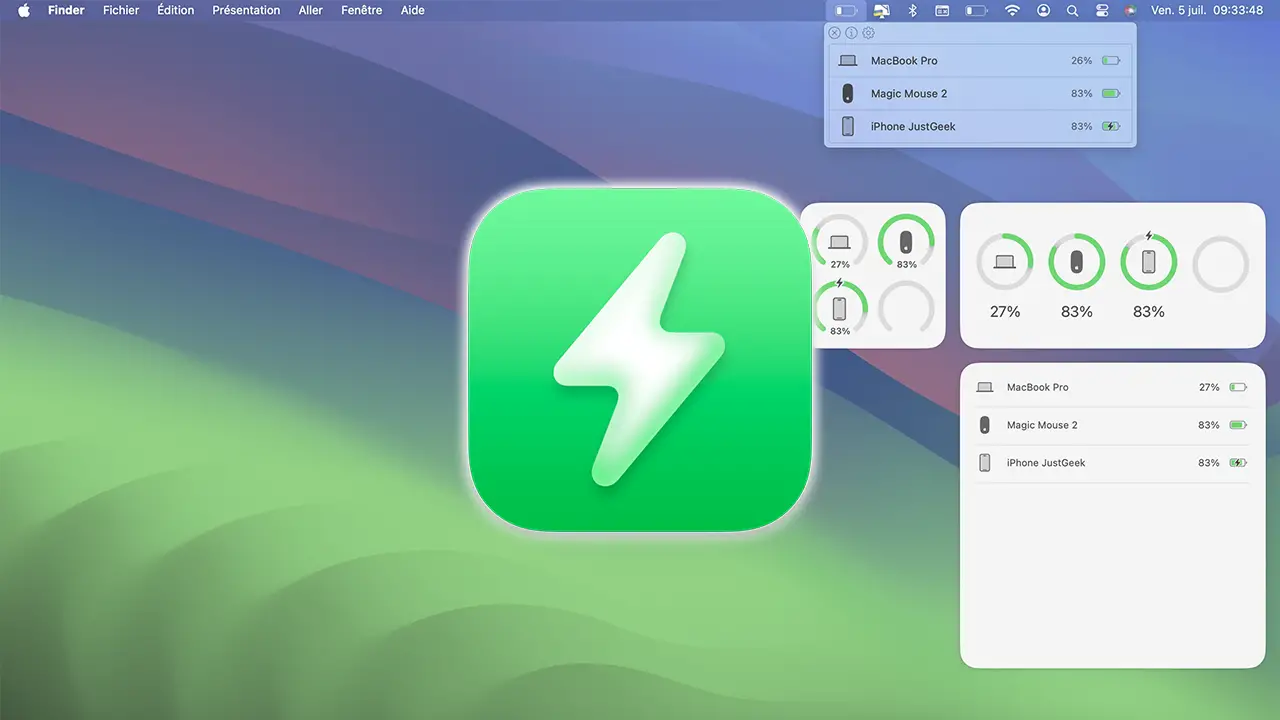The image size is (1280, 720).
Task: Click the empty ring in the small widget
Action: click(906, 308)
